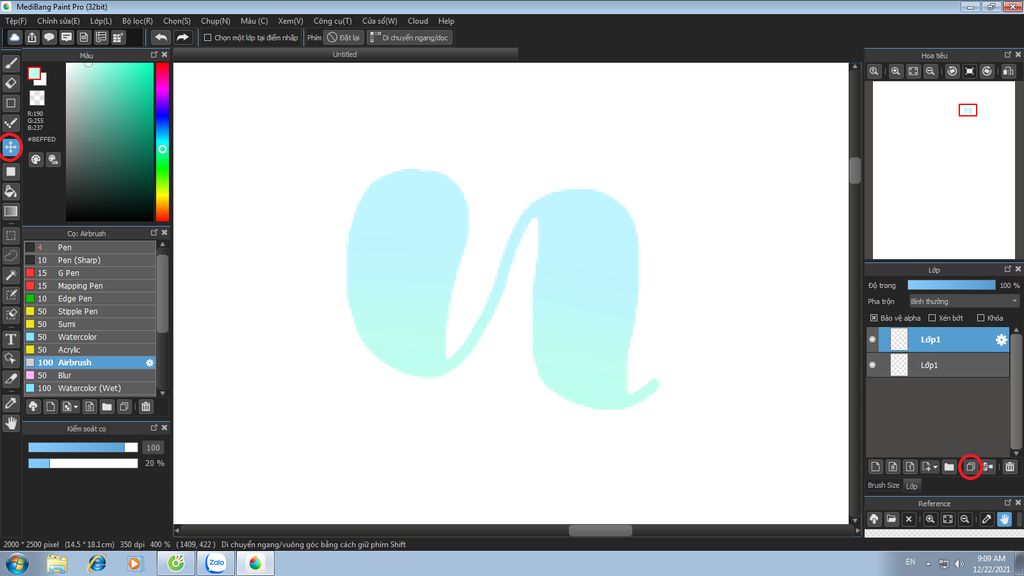1024x576 pixels.
Task: Toggle 'Di chuyển ngang/dọc' option
Action: coord(409,37)
